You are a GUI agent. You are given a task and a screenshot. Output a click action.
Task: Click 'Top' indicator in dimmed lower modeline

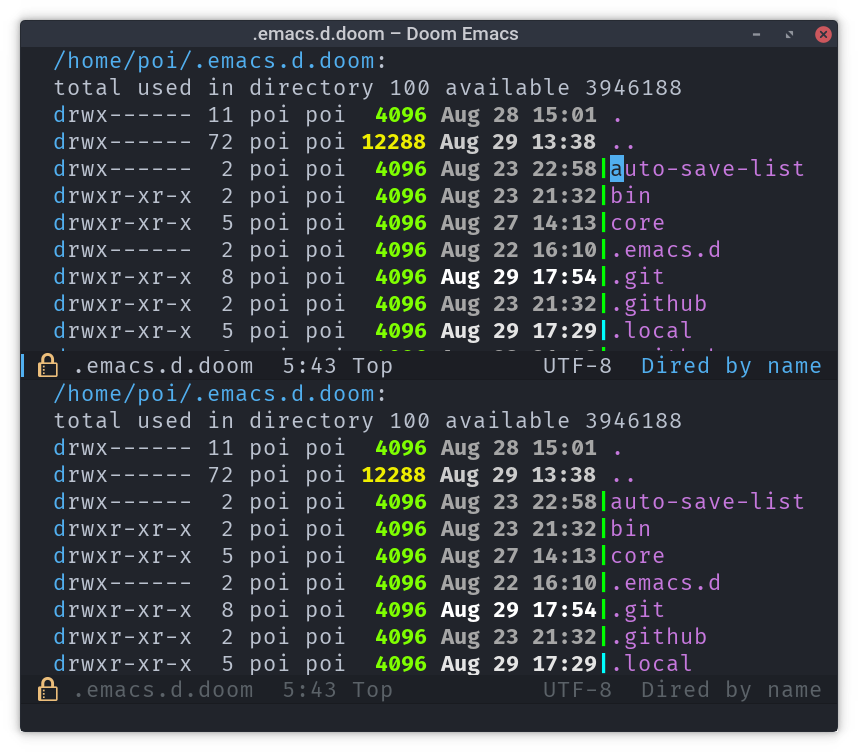pyautogui.click(x=372, y=690)
